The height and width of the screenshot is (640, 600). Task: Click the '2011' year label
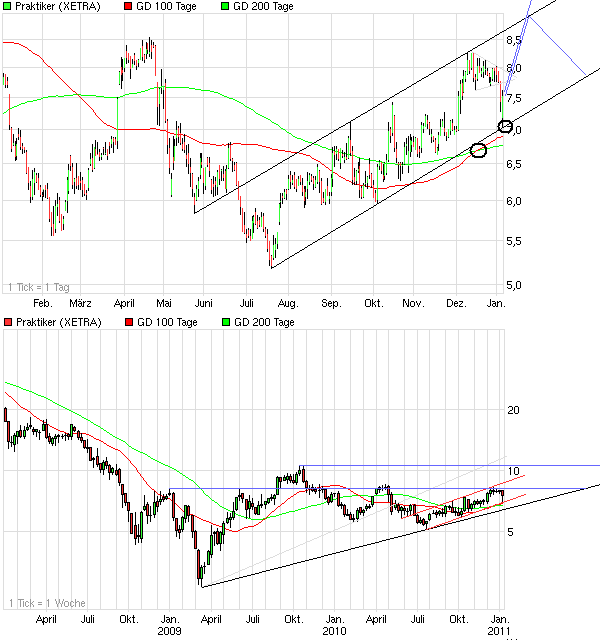click(499, 631)
